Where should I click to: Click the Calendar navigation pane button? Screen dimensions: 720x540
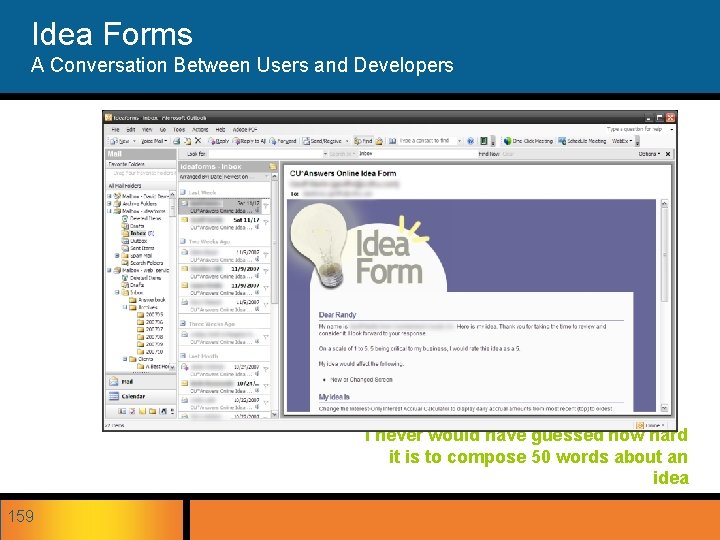point(141,396)
